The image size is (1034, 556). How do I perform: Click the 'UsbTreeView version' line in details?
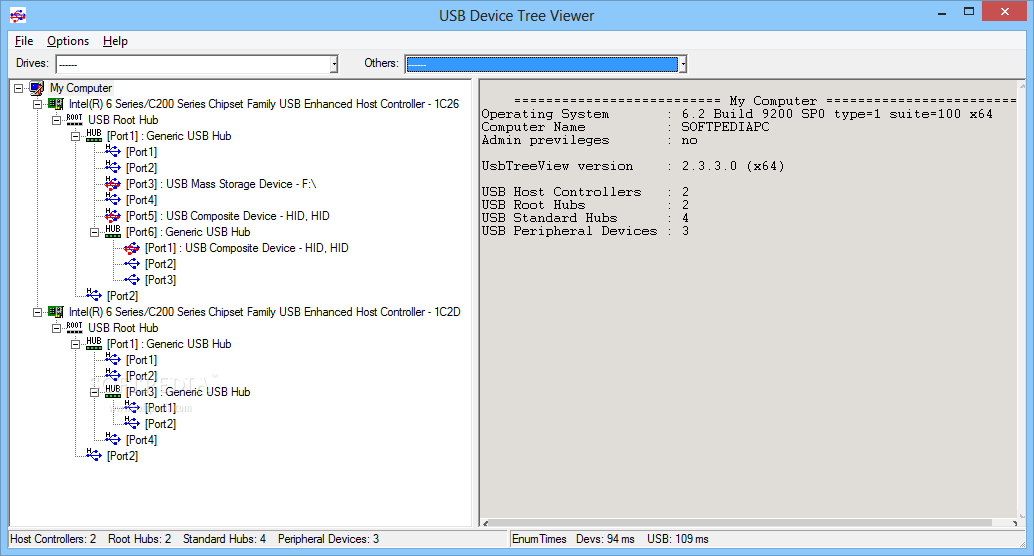pyautogui.click(x=633, y=166)
